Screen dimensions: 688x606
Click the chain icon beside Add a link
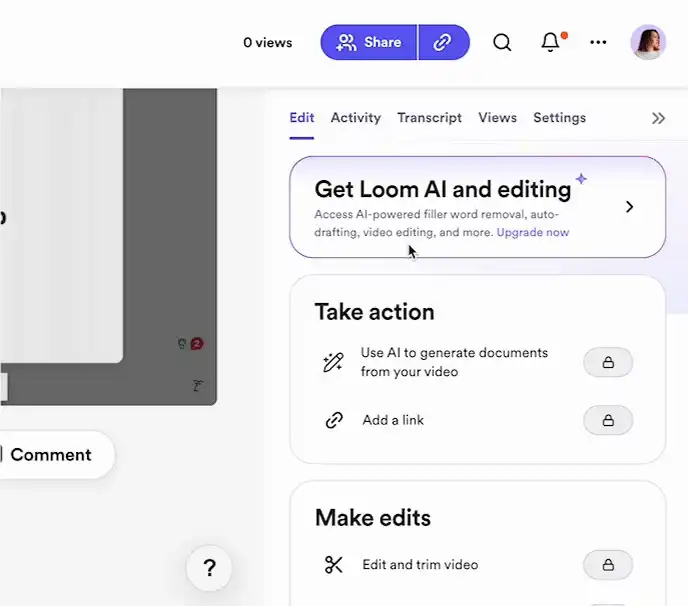pos(334,420)
